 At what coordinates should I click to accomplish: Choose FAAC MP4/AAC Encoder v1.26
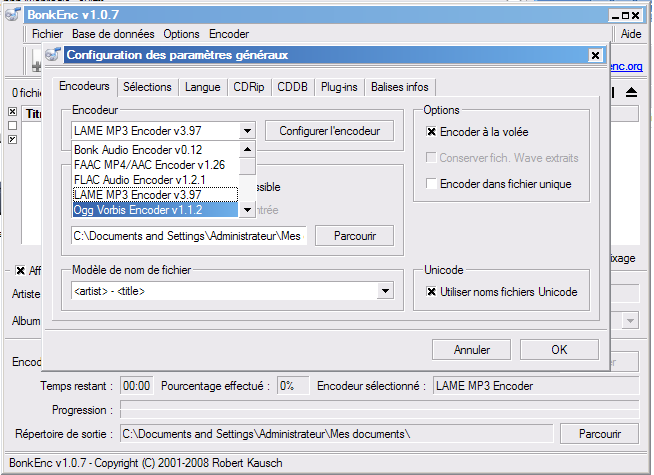pyautogui.click(x=156, y=165)
